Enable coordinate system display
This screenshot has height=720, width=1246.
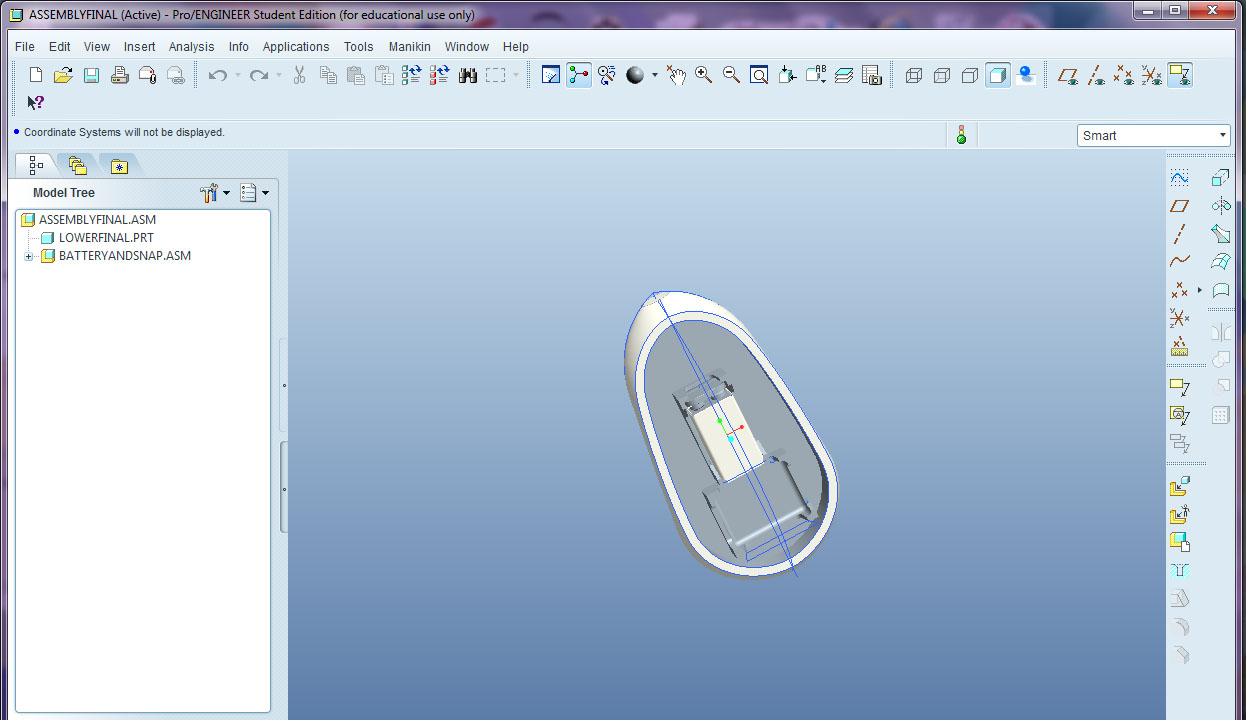coord(1150,74)
